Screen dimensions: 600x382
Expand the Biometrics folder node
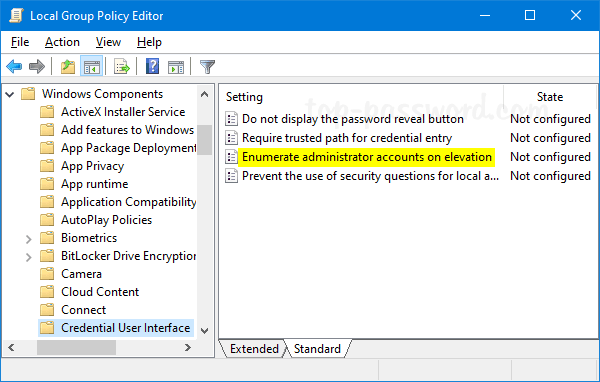point(29,239)
